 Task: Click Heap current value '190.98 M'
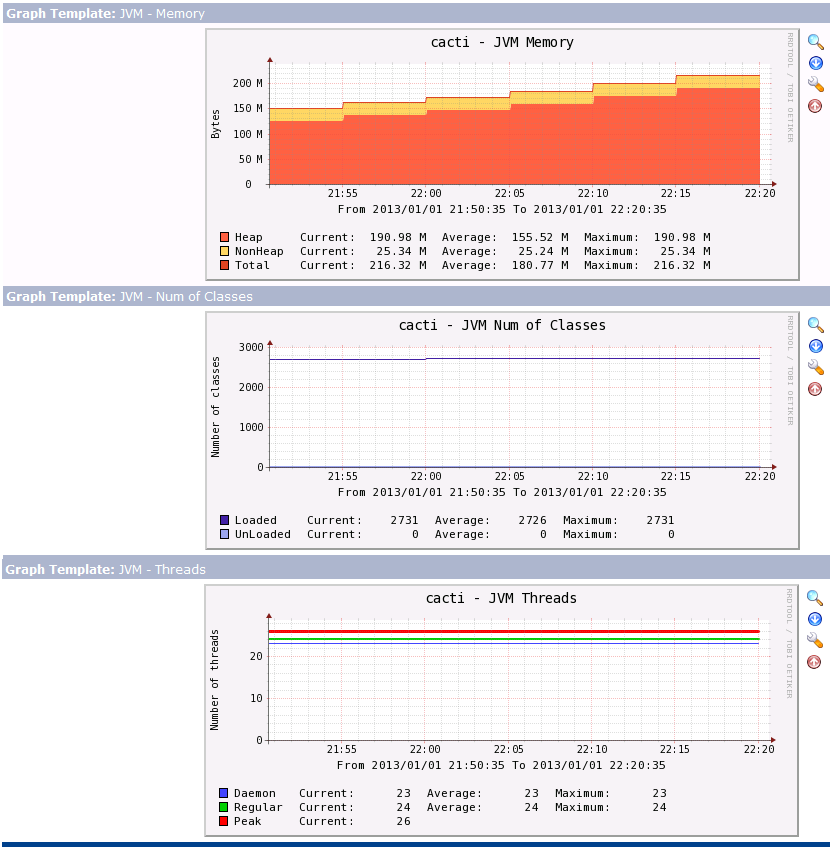click(x=398, y=237)
